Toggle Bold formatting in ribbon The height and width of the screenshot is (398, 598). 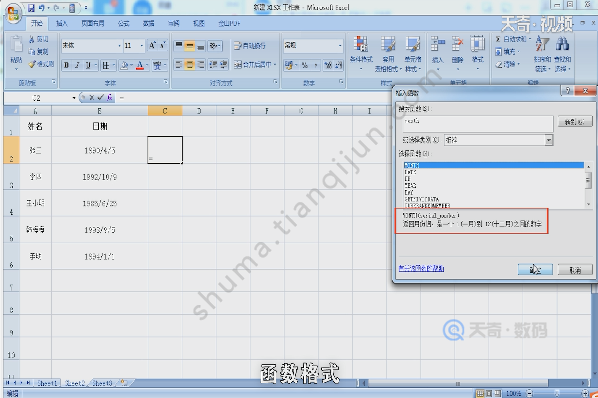(x=67, y=66)
